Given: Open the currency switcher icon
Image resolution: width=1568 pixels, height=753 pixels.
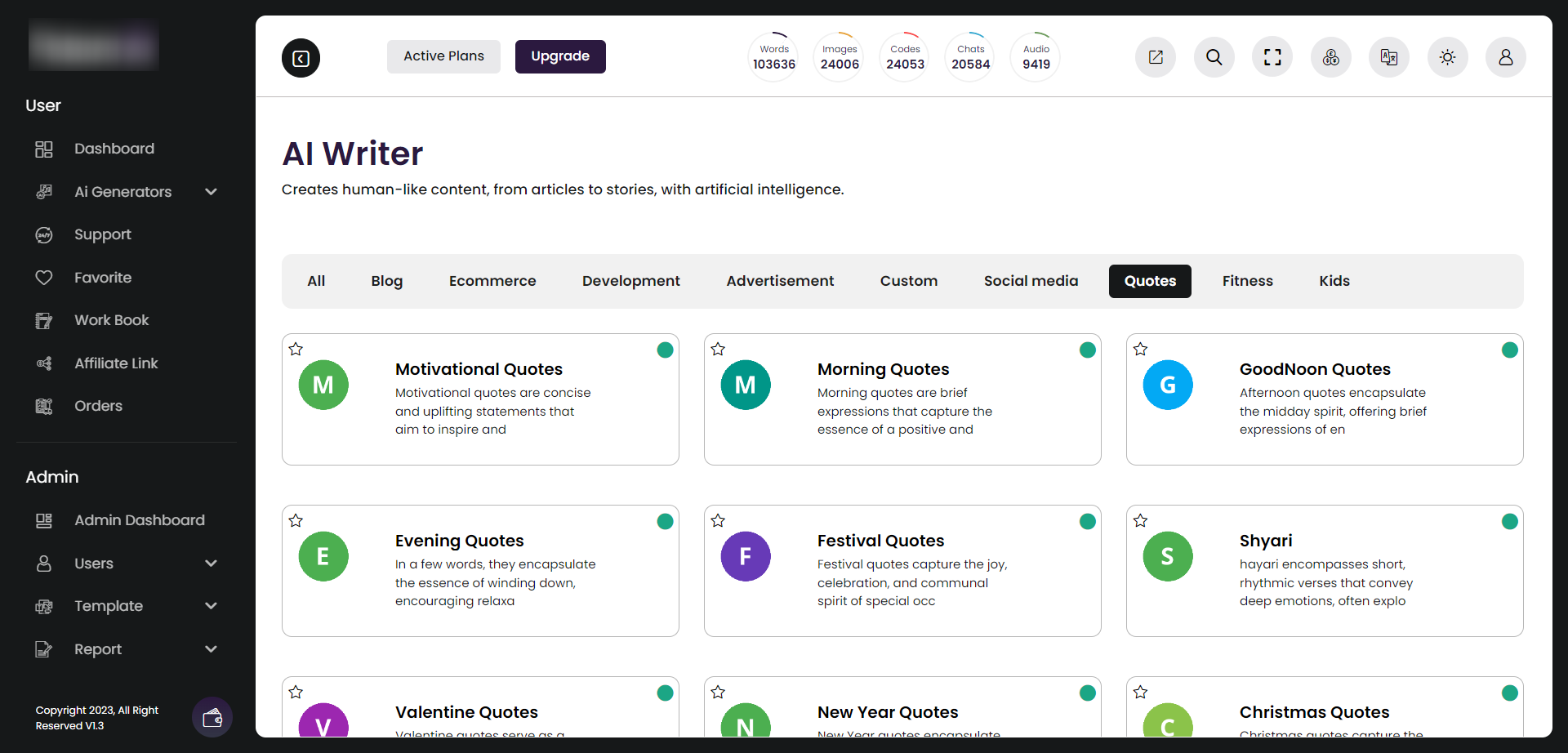Looking at the screenshot, I should pos(1330,57).
